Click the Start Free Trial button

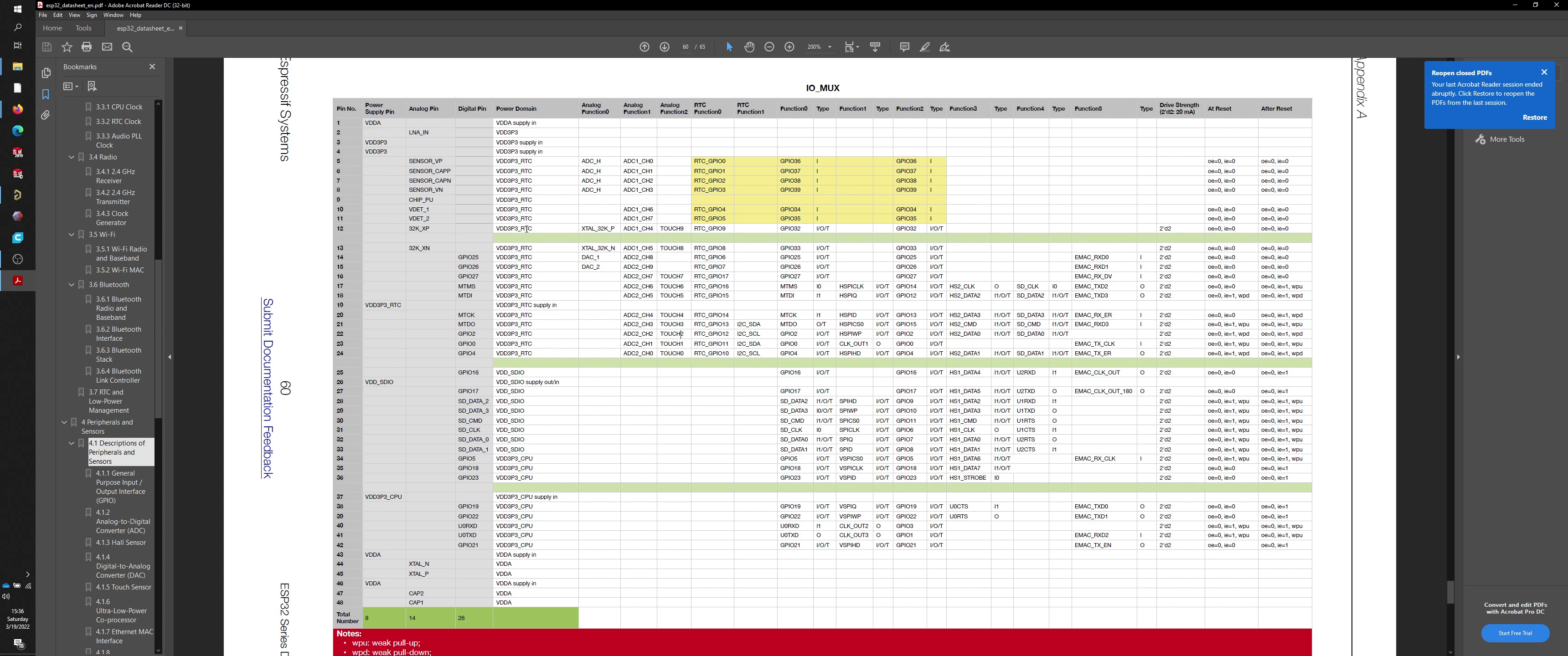pos(1515,633)
